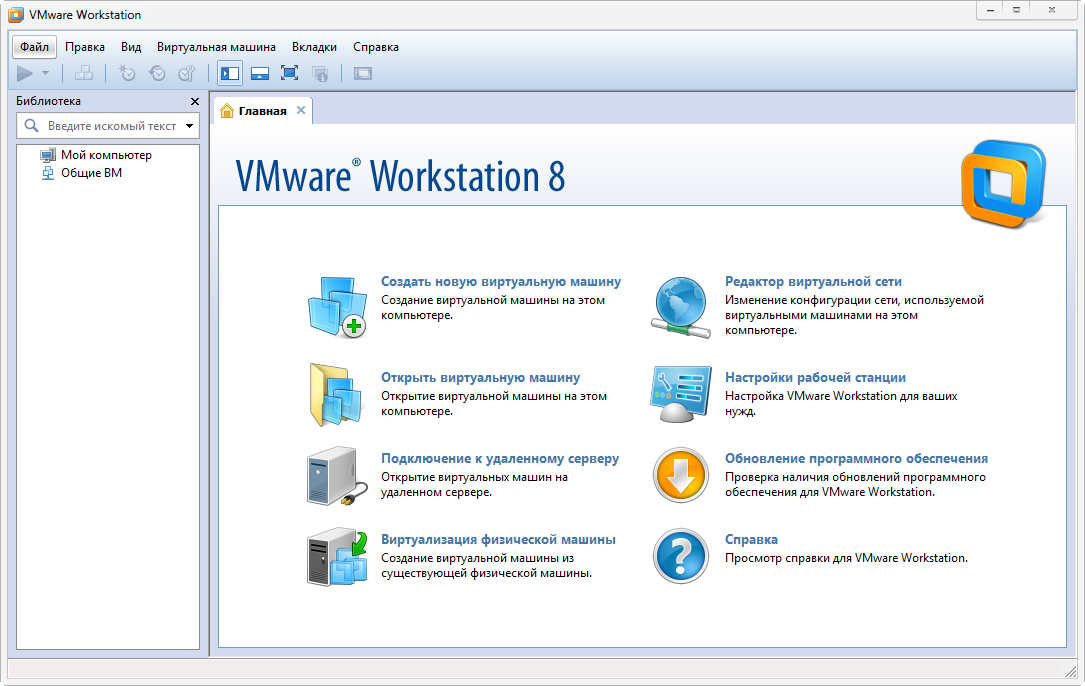This screenshot has height=686, width=1085.
Task: Open the Виртуальная машина menu
Action: (x=216, y=47)
